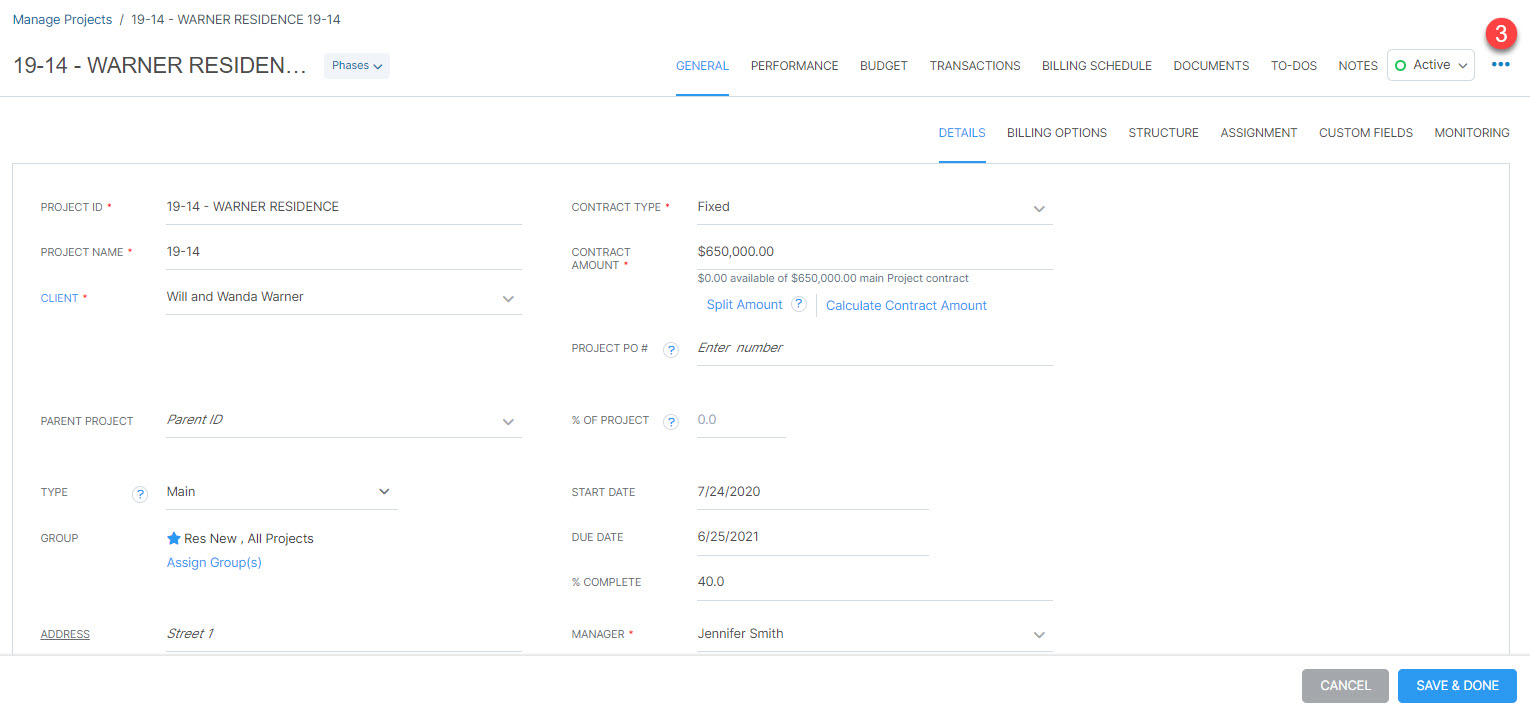Open the Client dropdown for Will and Wanda Warner
Viewport: 1530px width, 706px height.
pos(508,296)
